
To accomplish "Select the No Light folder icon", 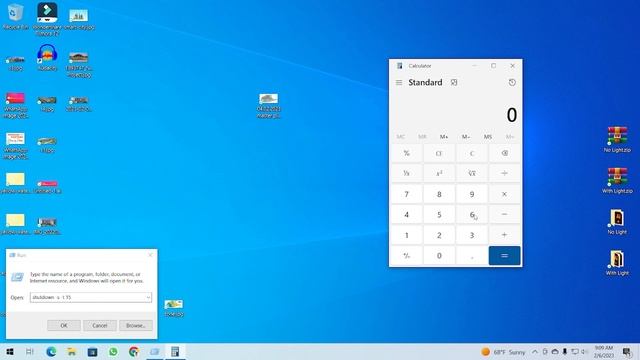I will [617, 222].
